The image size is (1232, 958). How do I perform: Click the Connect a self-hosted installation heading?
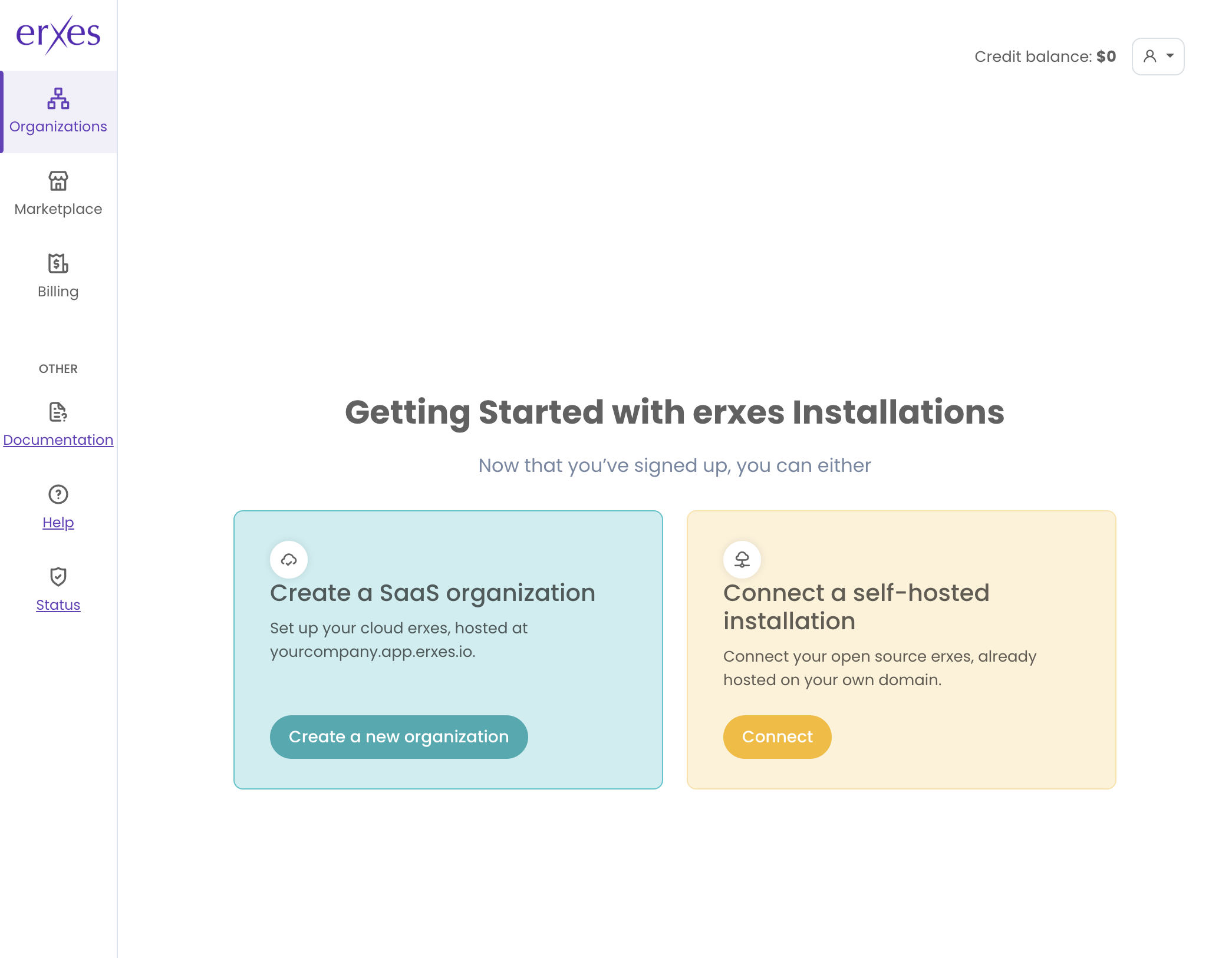(x=856, y=607)
